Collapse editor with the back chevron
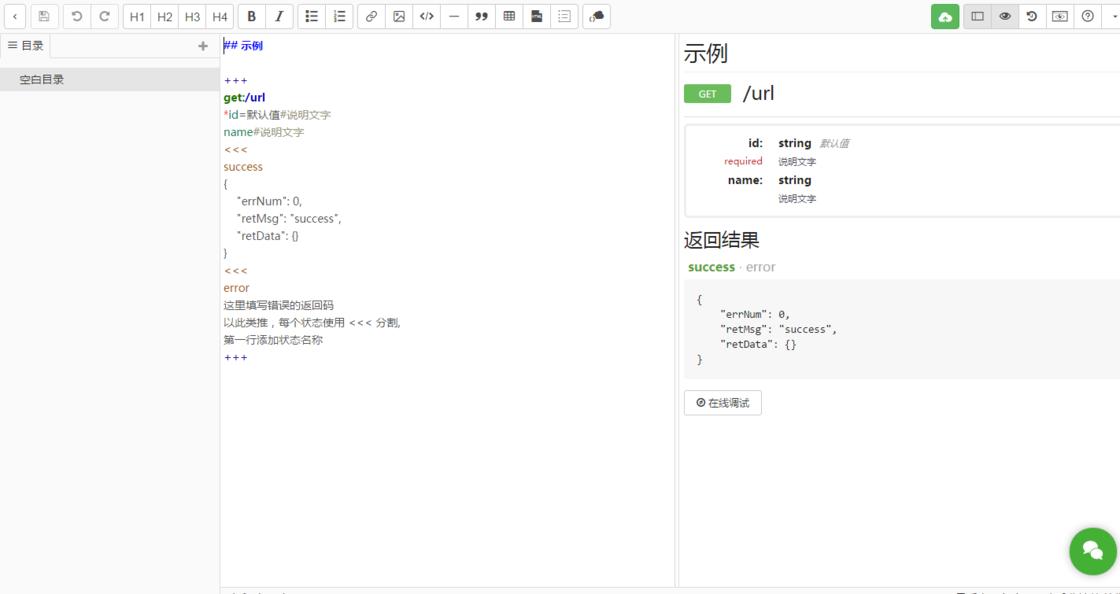 click(x=15, y=16)
